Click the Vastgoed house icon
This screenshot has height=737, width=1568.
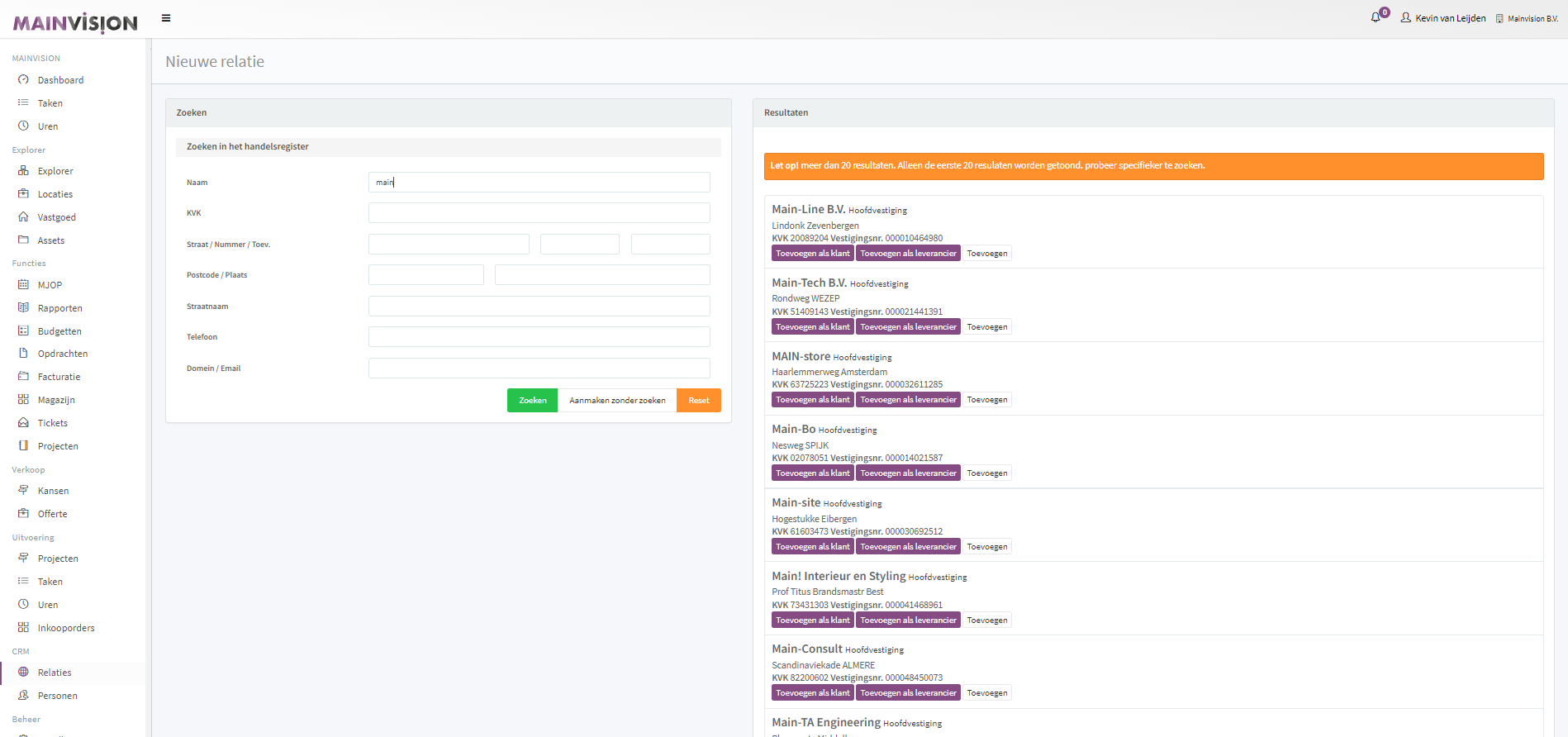point(23,216)
